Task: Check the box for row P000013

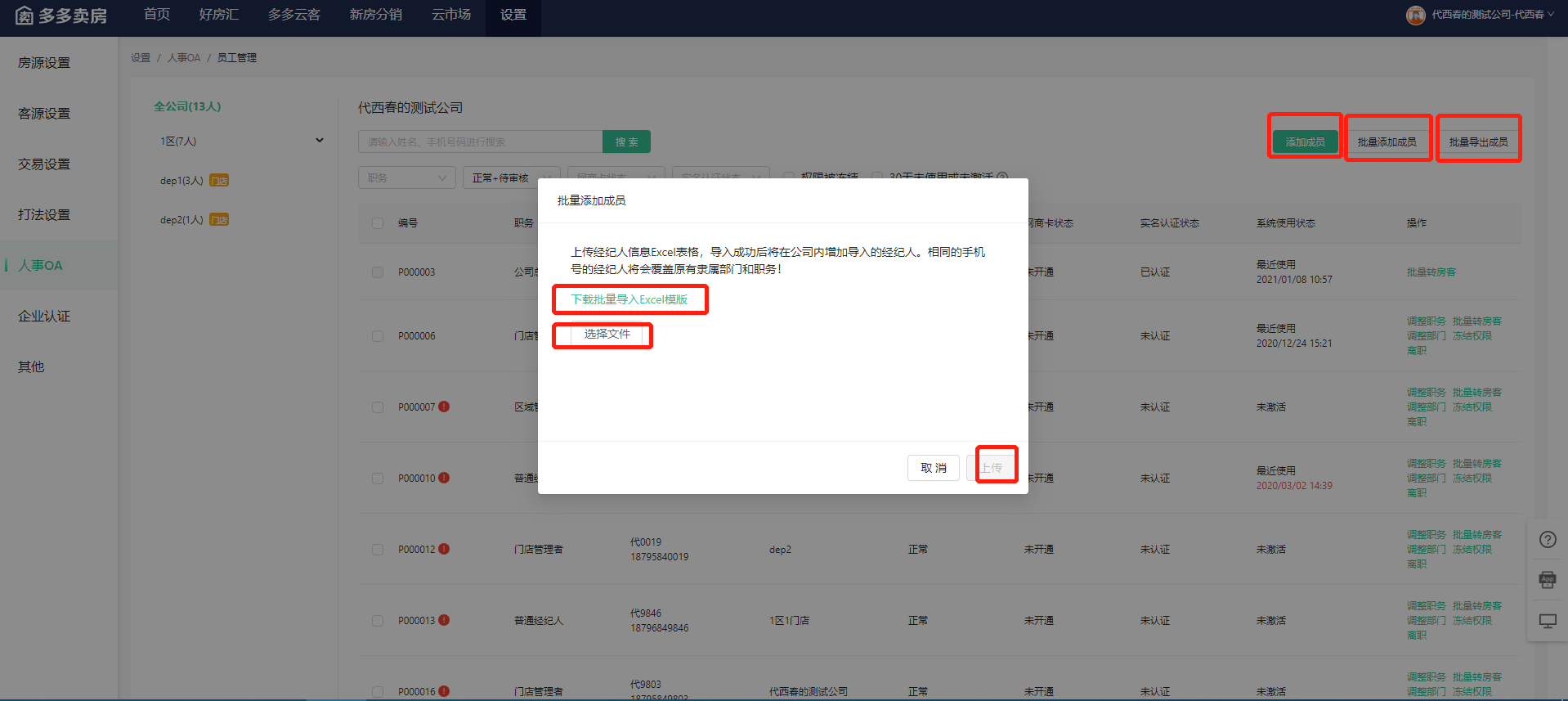Action: pyautogui.click(x=378, y=621)
